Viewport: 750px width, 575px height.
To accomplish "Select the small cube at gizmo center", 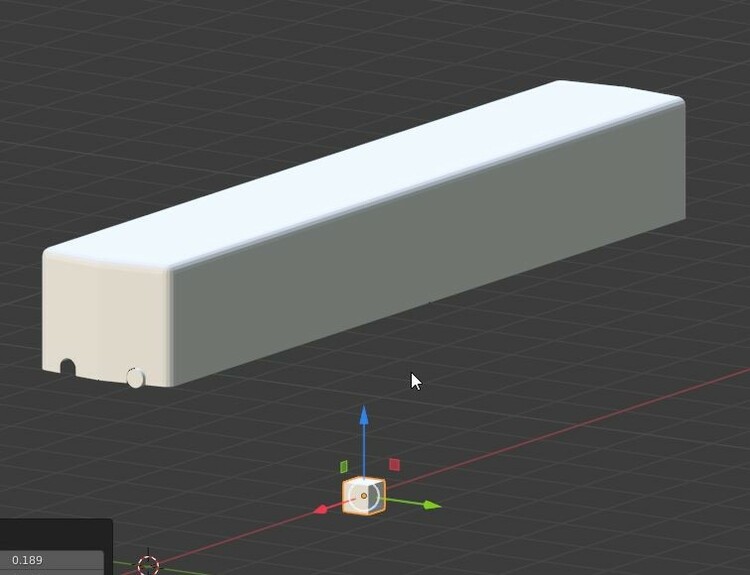I will pos(364,496).
